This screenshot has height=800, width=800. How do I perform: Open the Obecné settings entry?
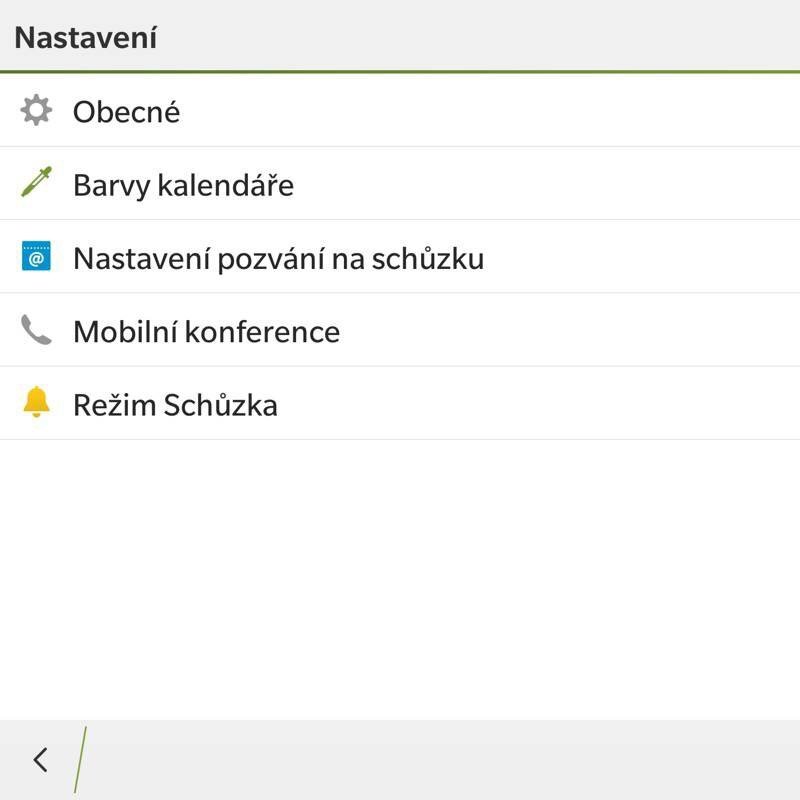(125, 111)
